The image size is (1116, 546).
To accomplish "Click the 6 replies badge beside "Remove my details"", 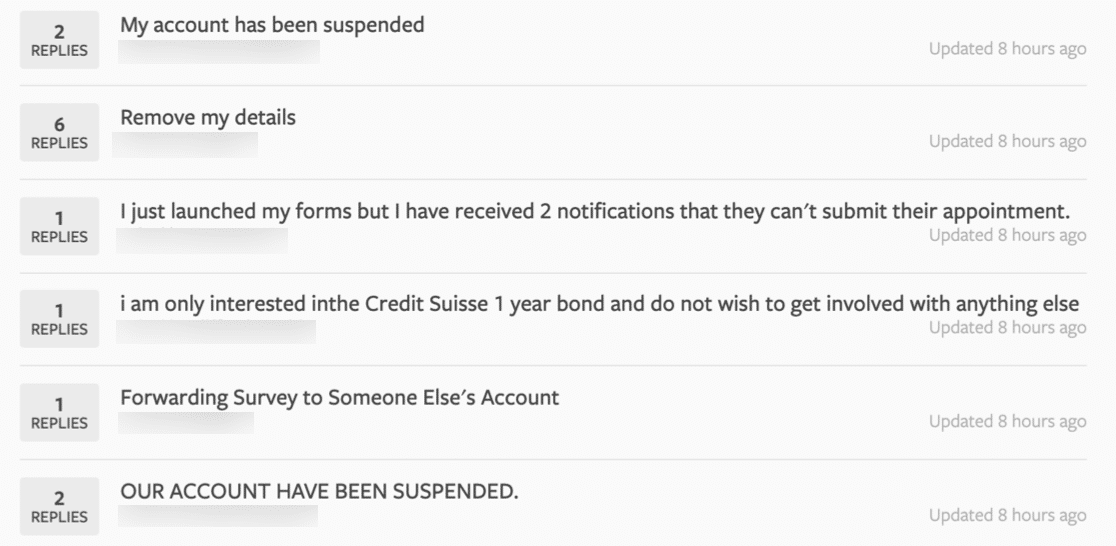I will click(x=59, y=132).
